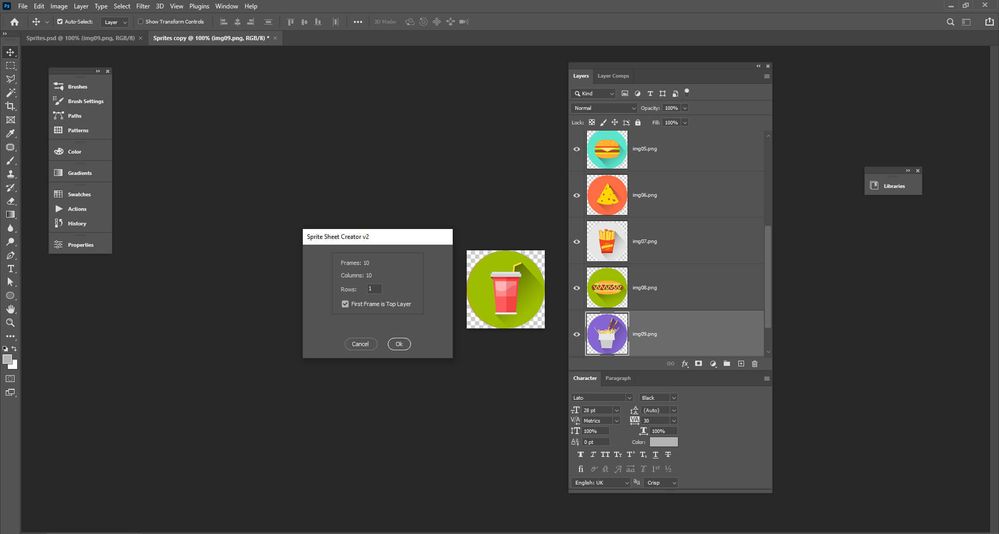Switch to the Layer Comps tab
Viewport: 999px width, 534px height.
pyautogui.click(x=613, y=76)
